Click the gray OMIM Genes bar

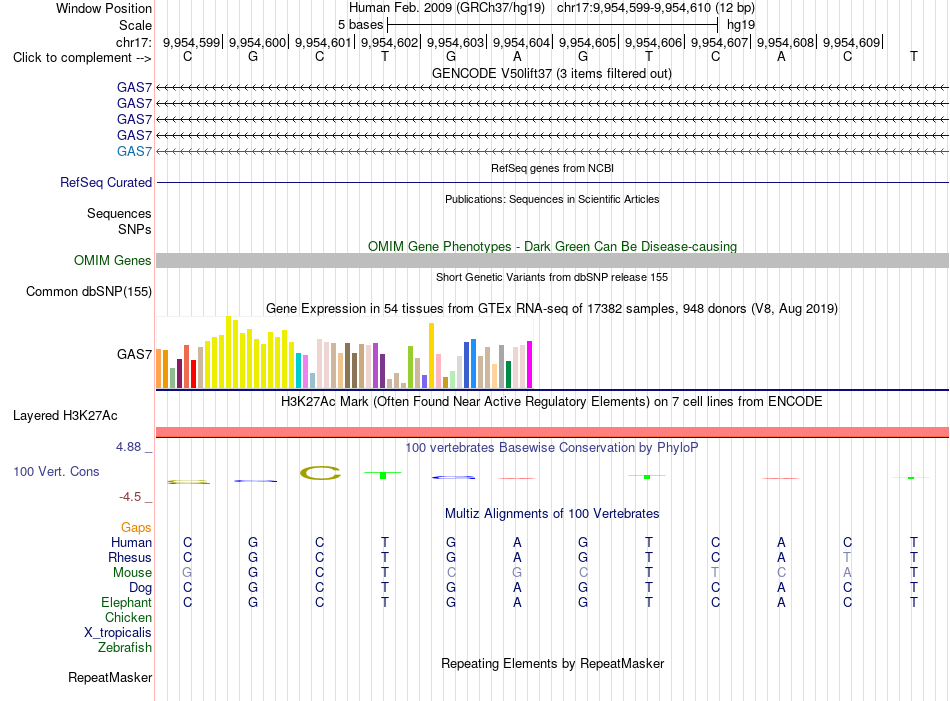[552, 261]
